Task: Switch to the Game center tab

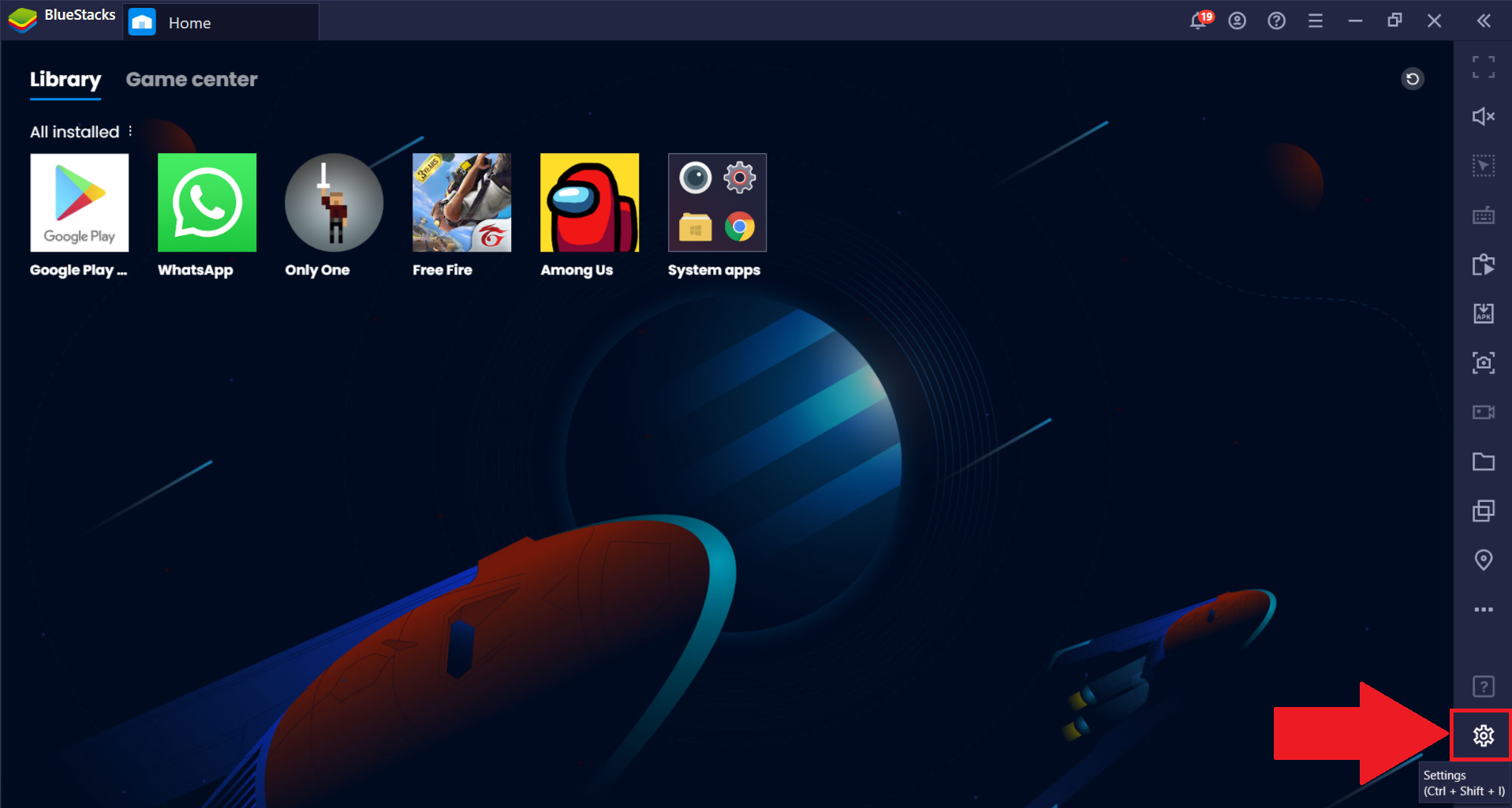Action: (192, 80)
